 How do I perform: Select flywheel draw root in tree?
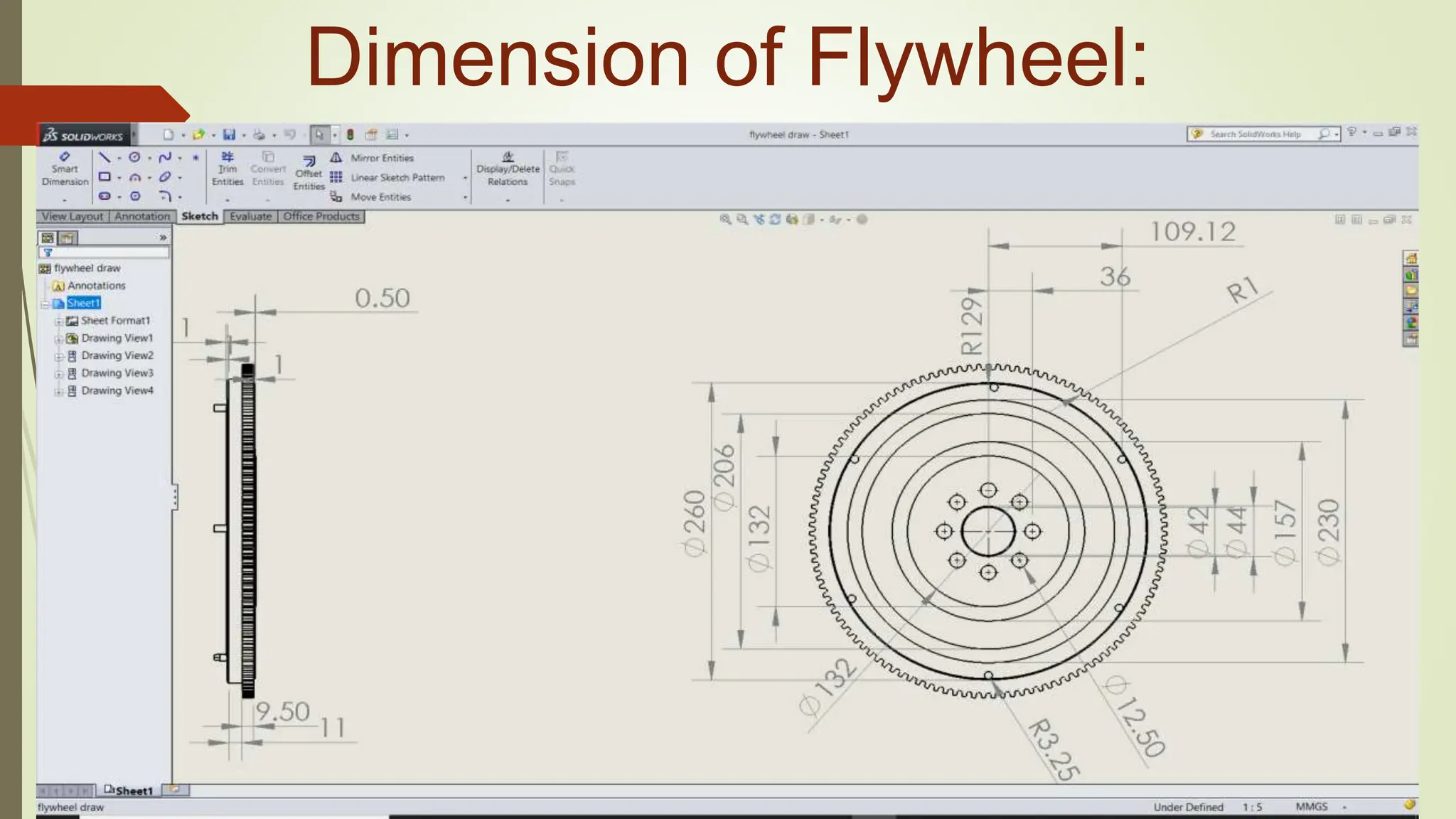(80, 268)
